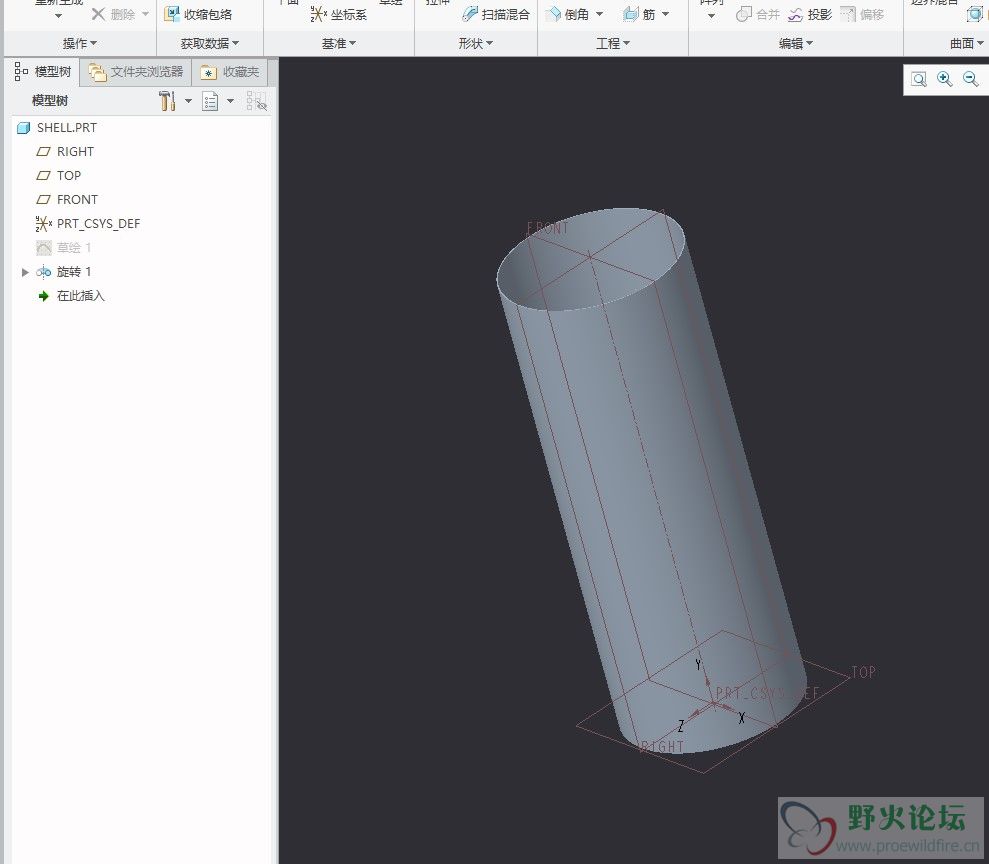Open the 获取数据 group dropdown
Image resolution: width=989 pixels, height=864 pixels.
[210, 44]
